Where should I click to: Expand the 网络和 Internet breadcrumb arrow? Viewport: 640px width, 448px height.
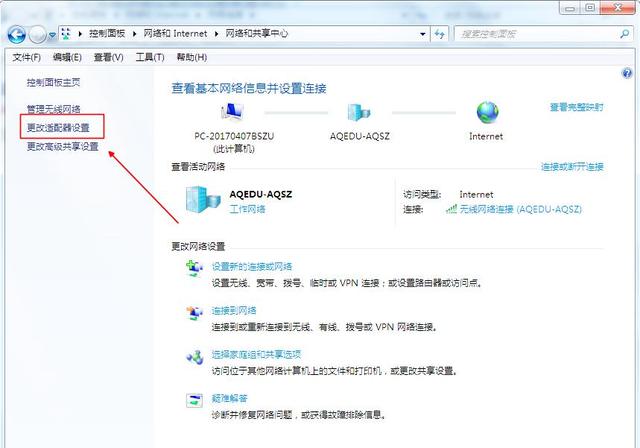tap(216, 34)
